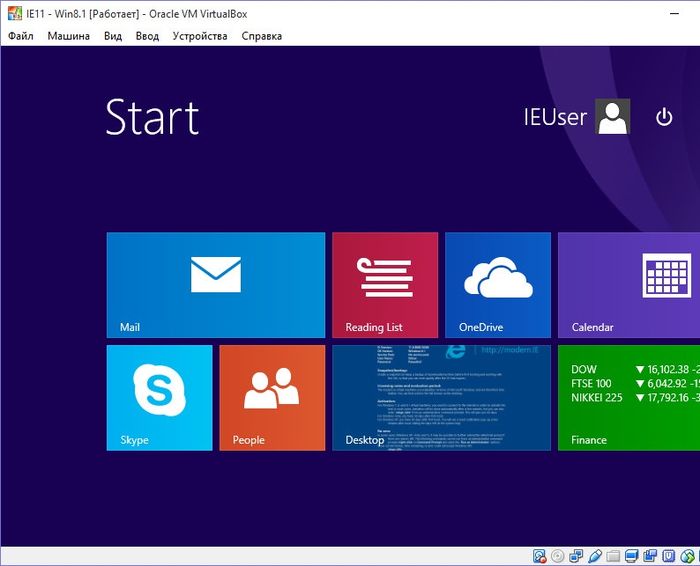Image resolution: width=700 pixels, height=566 pixels.
Task: Click the mouse integration status icon
Action: pyautogui.click(x=687, y=556)
